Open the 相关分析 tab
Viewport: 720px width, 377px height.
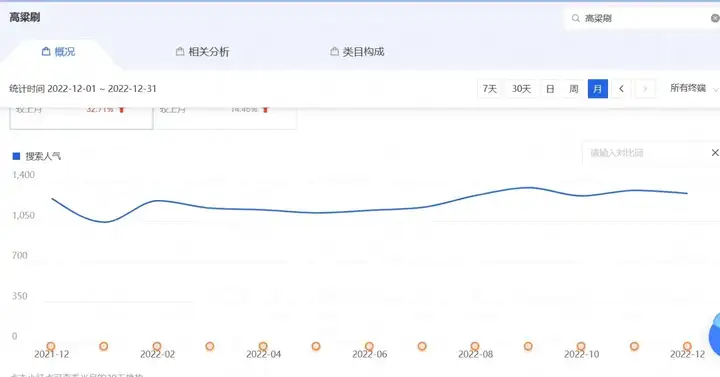pos(202,51)
